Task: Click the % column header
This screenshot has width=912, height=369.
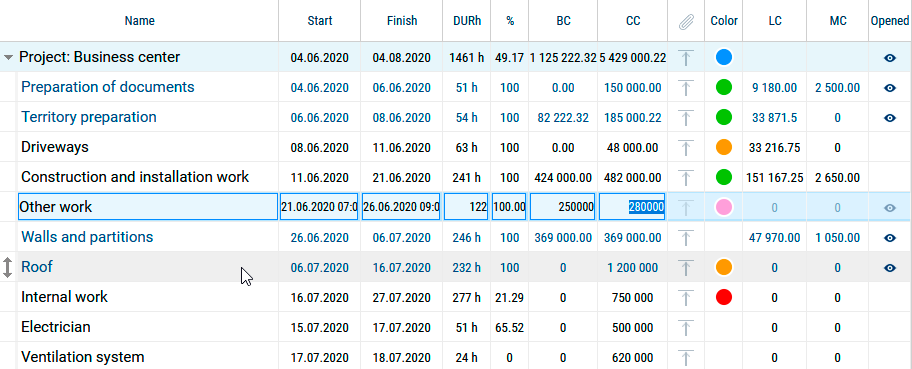Action: 510,21
